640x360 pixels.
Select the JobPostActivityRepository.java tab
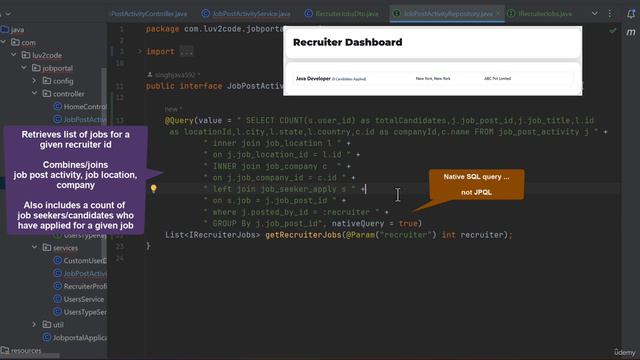coord(447,14)
